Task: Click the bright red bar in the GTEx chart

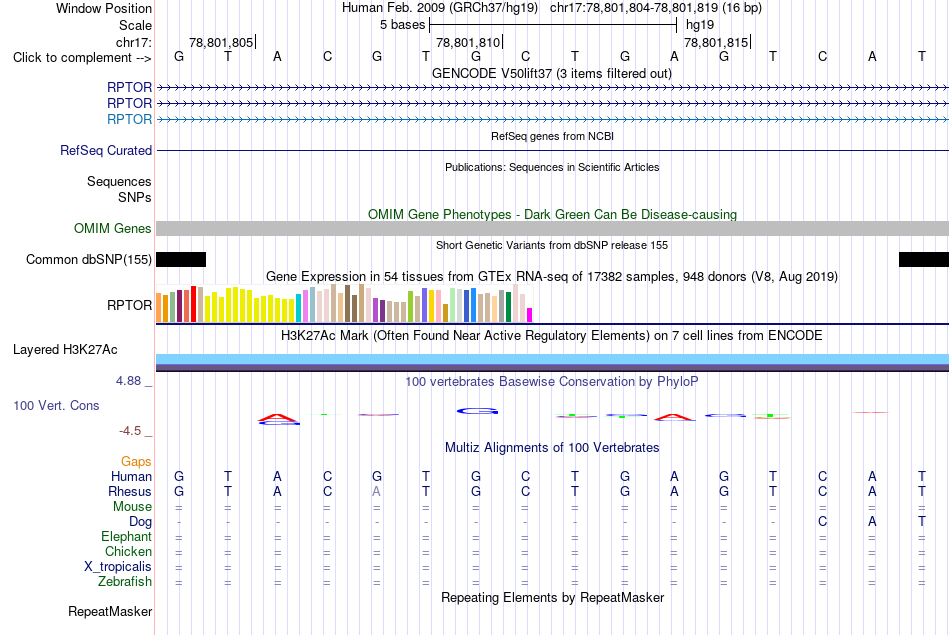Action: (x=193, y=304)
